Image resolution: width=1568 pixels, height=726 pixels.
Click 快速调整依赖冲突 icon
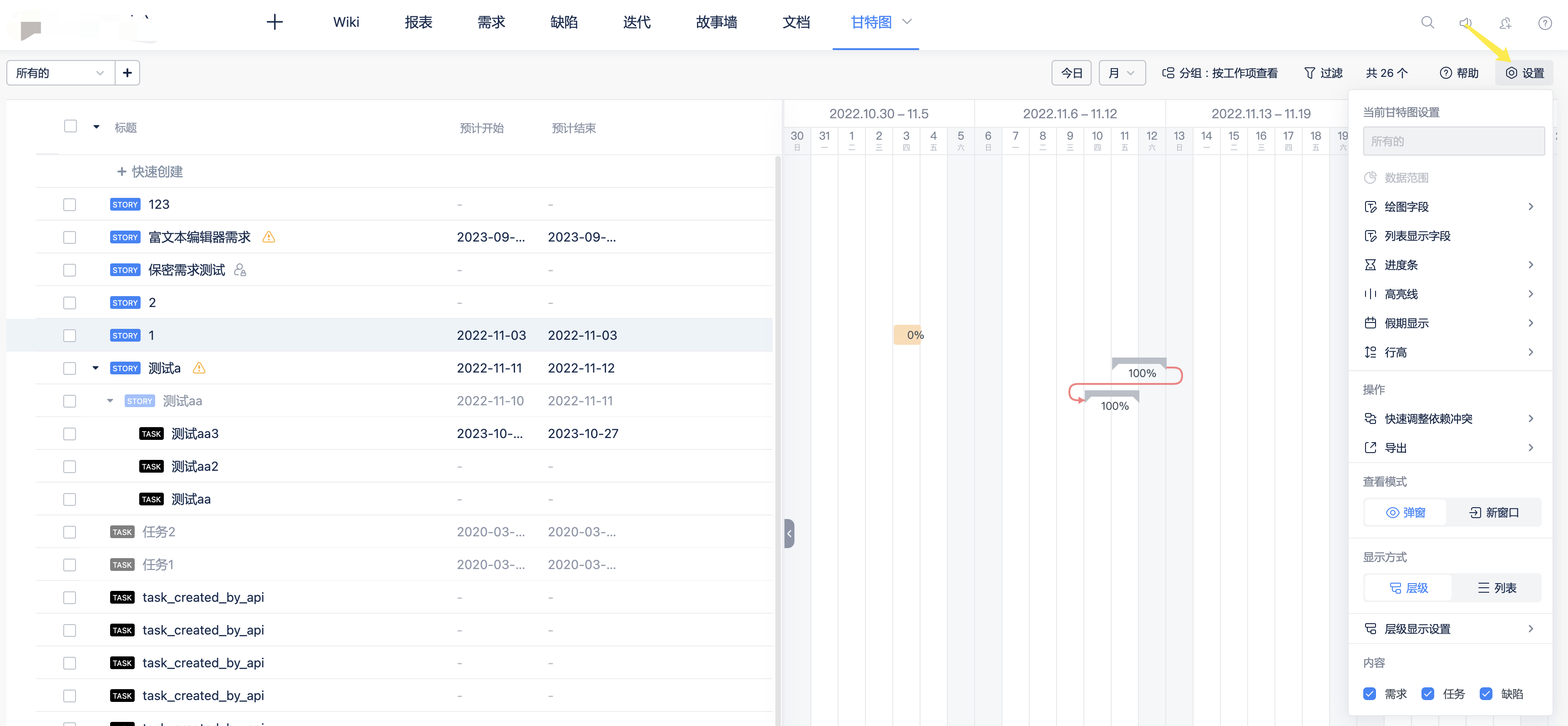coord(1370,419)
